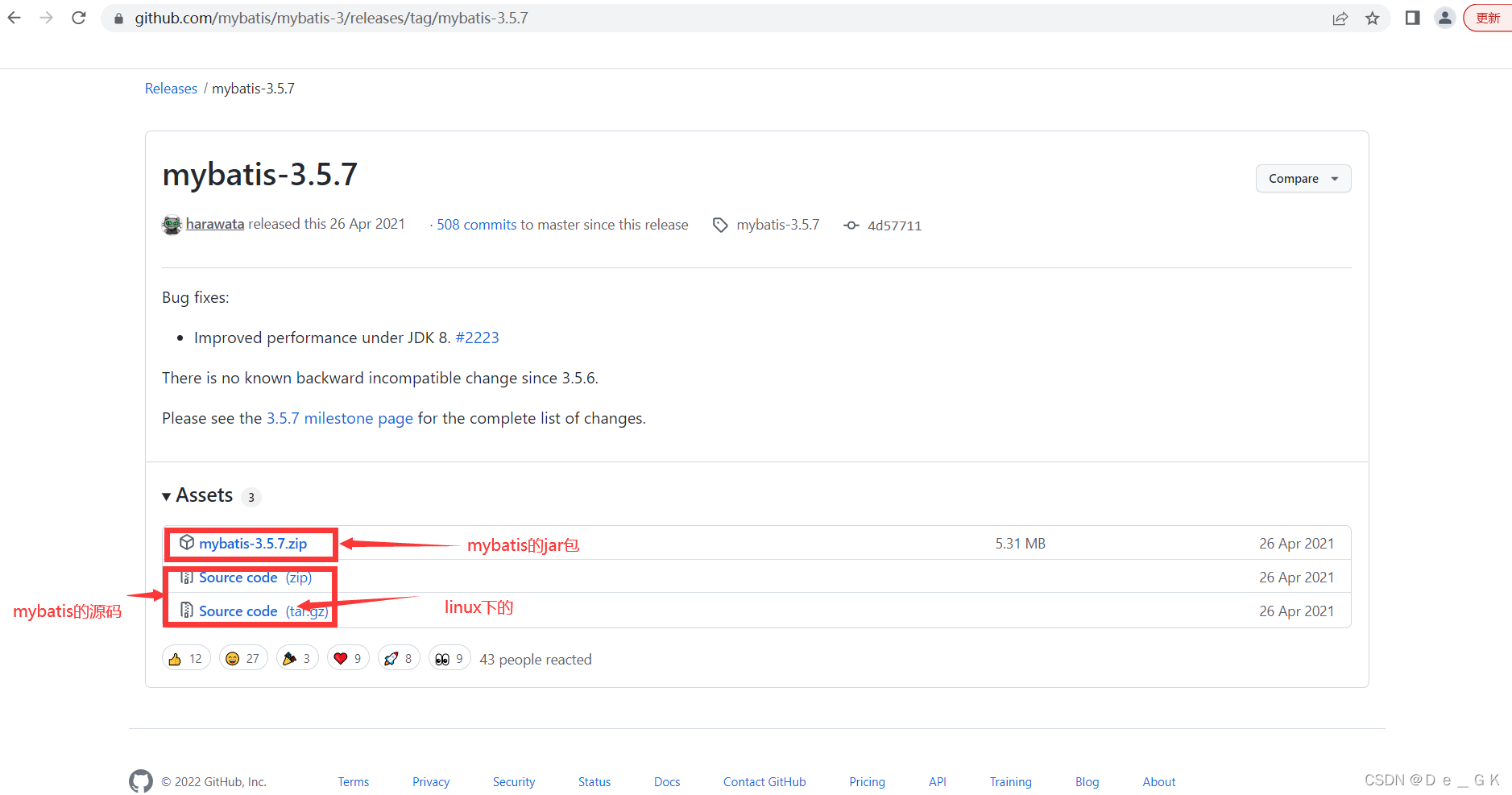Open issue #2223 link

[477, 337]
